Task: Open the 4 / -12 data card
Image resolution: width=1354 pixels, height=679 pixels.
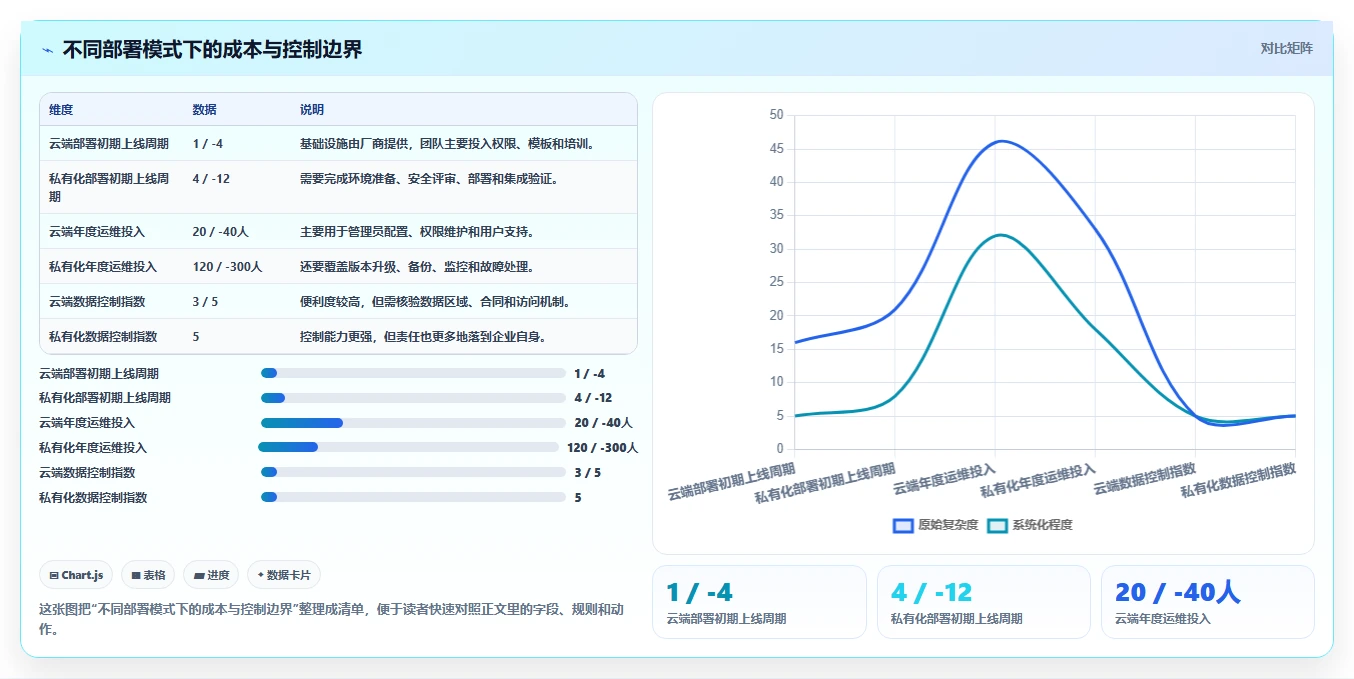Action: [x=984, y=601]
